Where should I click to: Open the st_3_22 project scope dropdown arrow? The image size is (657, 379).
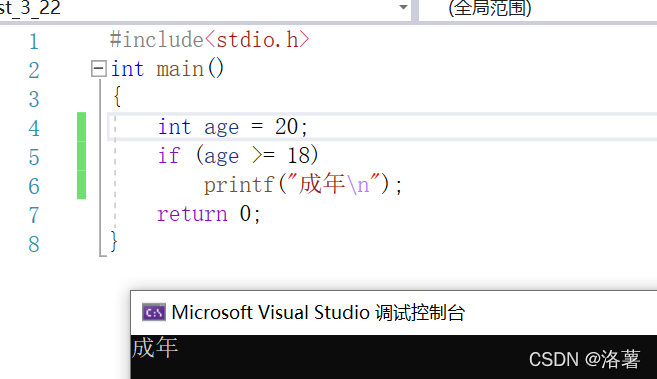[403, 7]
